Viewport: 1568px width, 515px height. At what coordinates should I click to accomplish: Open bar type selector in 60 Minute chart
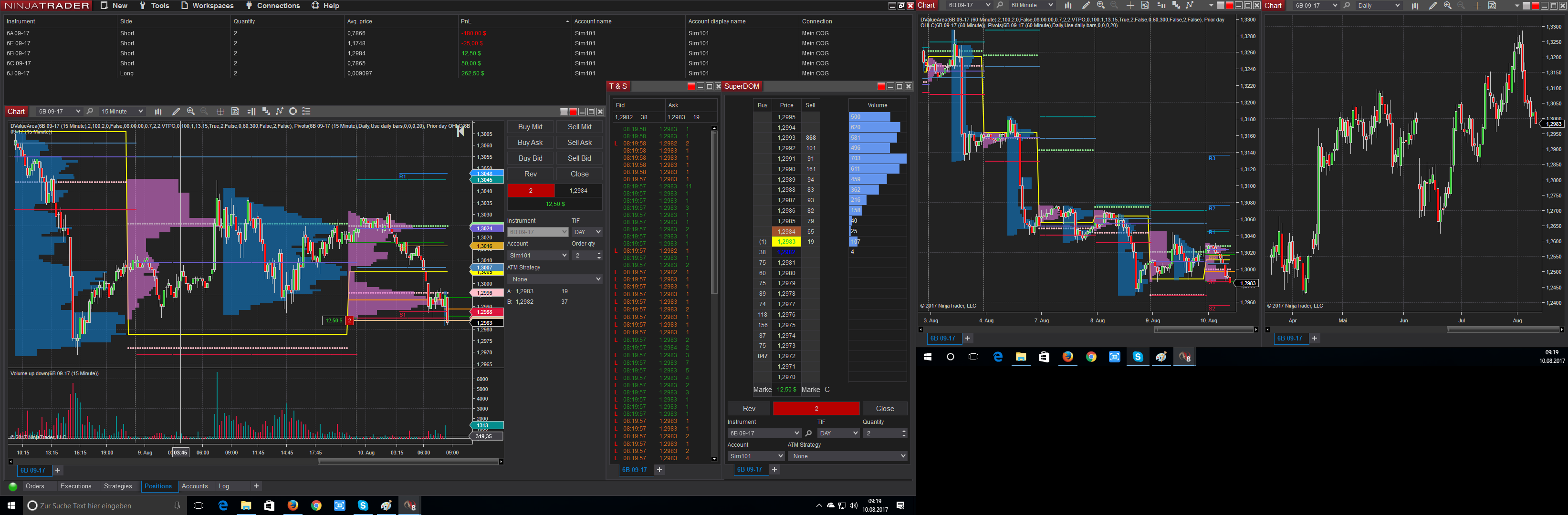point(1067,5)
